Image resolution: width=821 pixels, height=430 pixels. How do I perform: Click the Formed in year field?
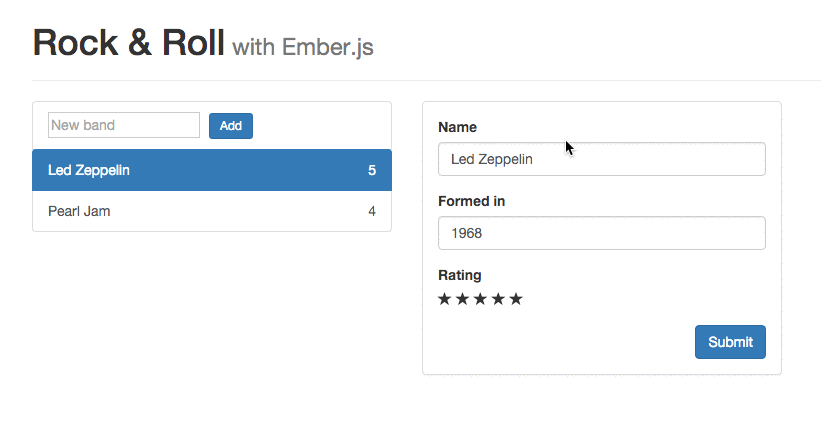click(x=601, y=233)
